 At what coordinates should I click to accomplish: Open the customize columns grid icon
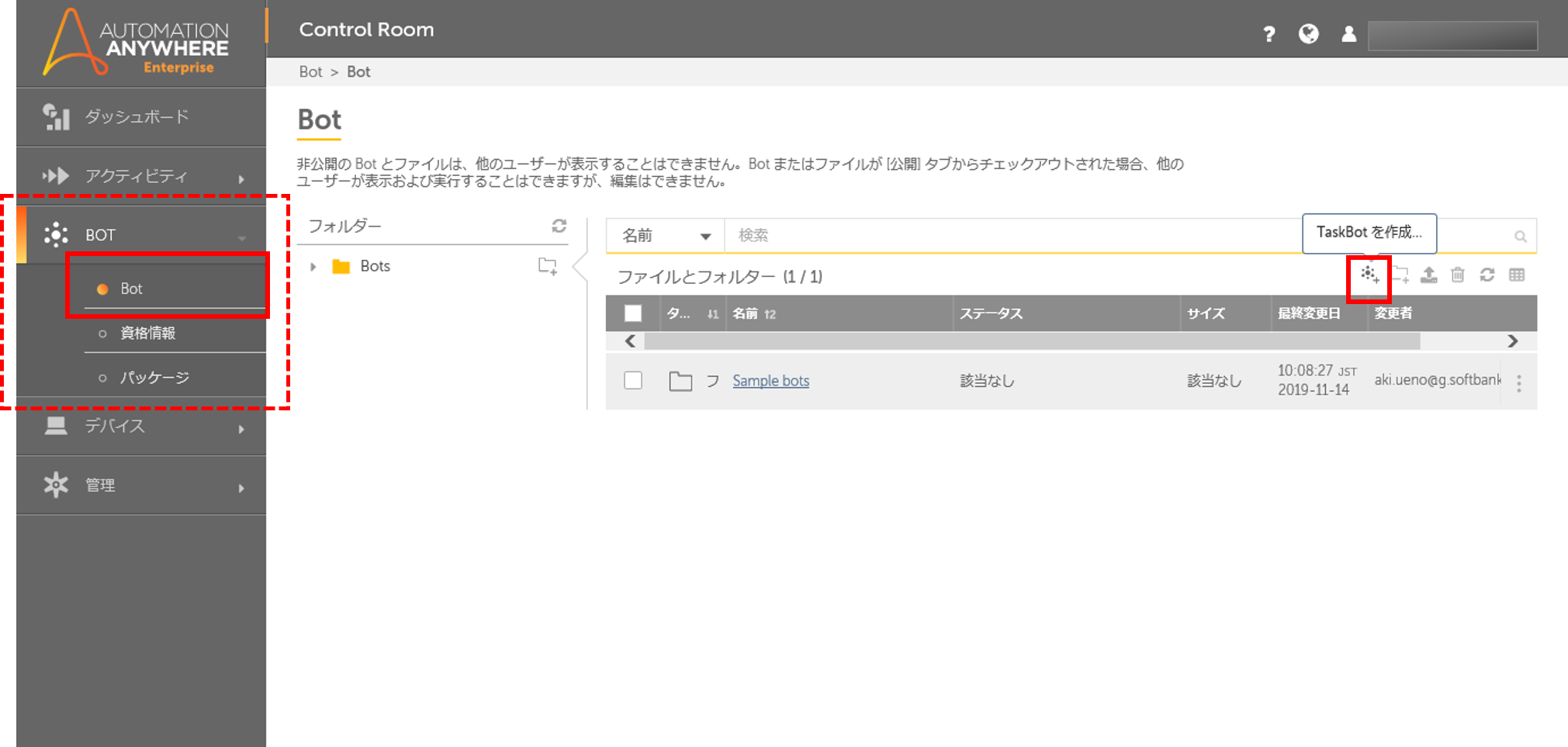(x=1517, y=275)
